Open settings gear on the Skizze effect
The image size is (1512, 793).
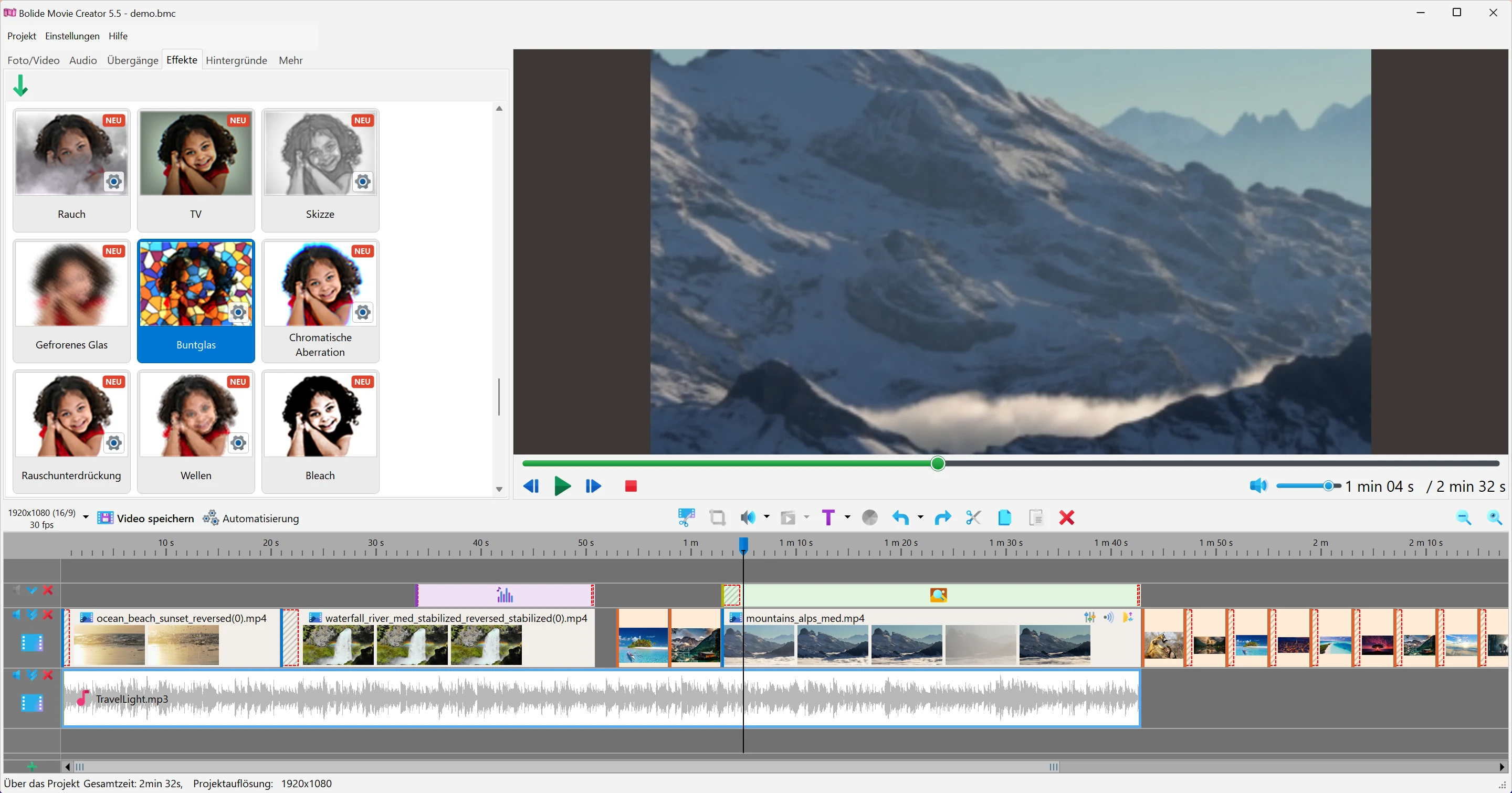tap(363, 182)
